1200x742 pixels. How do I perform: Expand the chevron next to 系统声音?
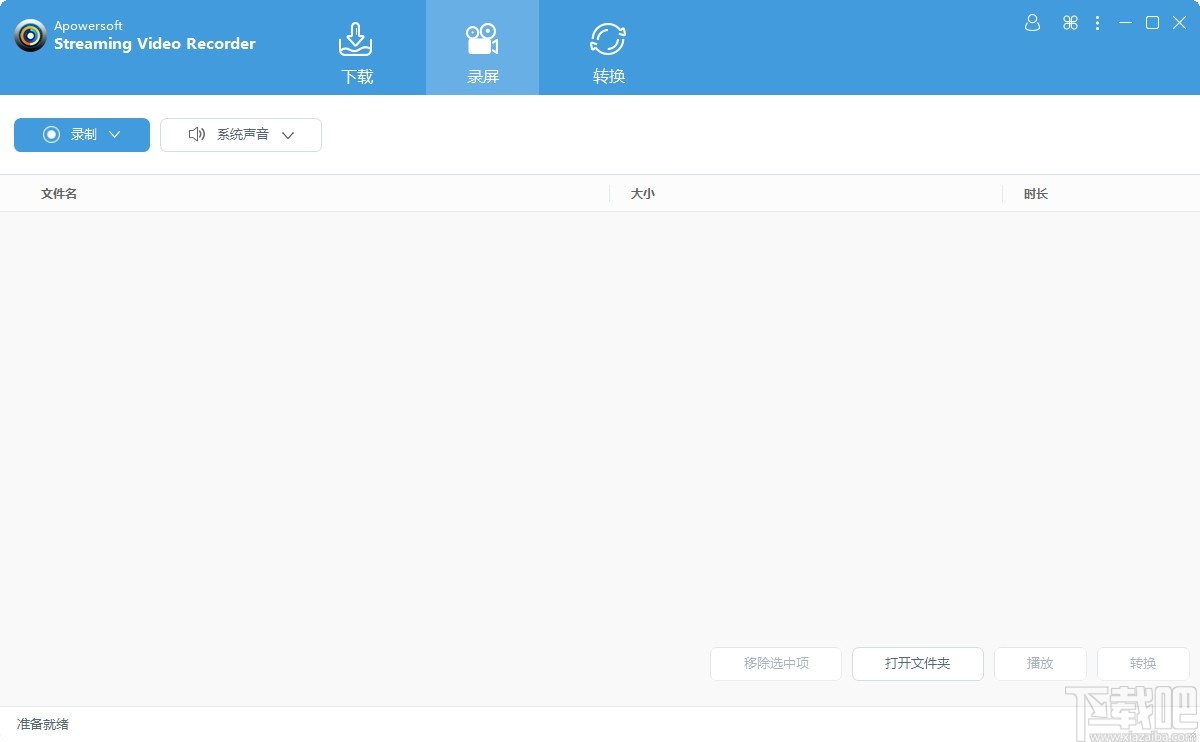click(288, 135)
